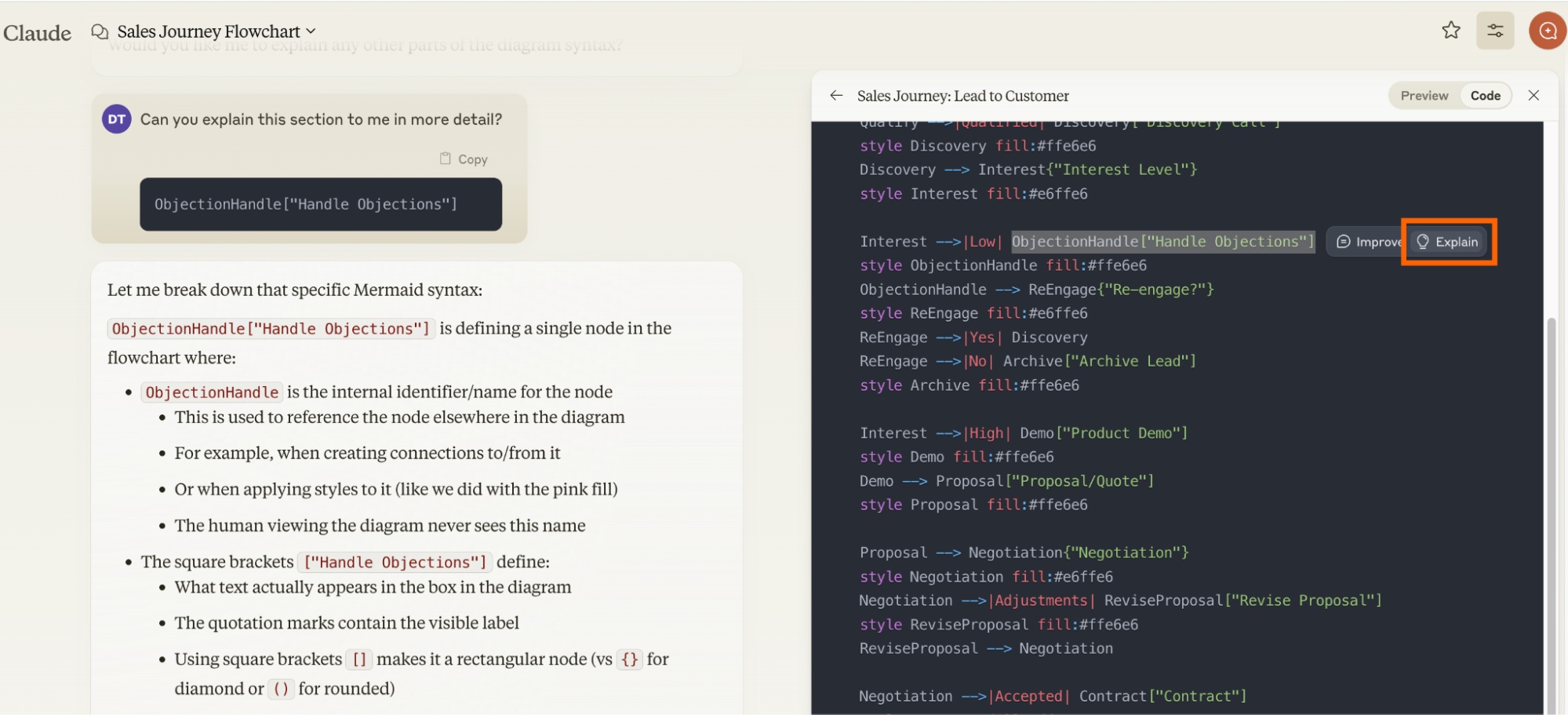
Task: Switch to the Preview view
Action: click(1424, 96)
